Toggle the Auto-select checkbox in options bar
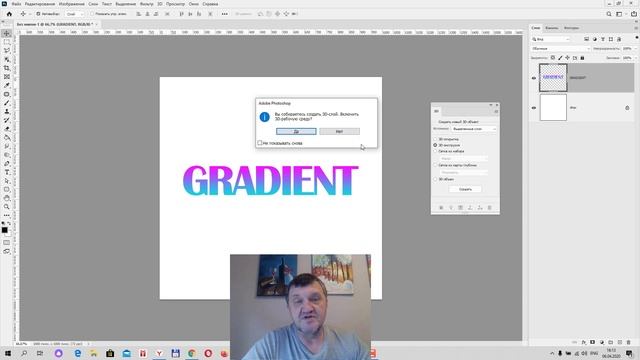 click(38, 14)
